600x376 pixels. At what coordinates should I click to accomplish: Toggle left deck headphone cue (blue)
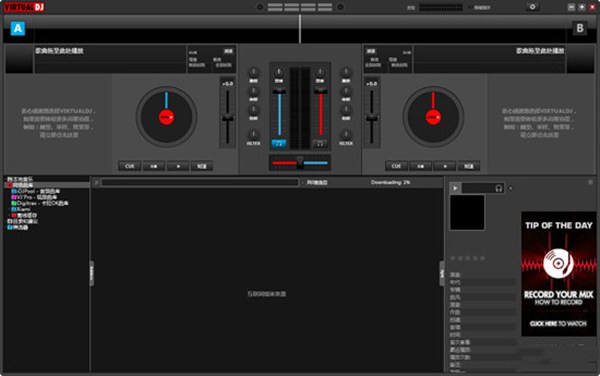click(279, 144)
